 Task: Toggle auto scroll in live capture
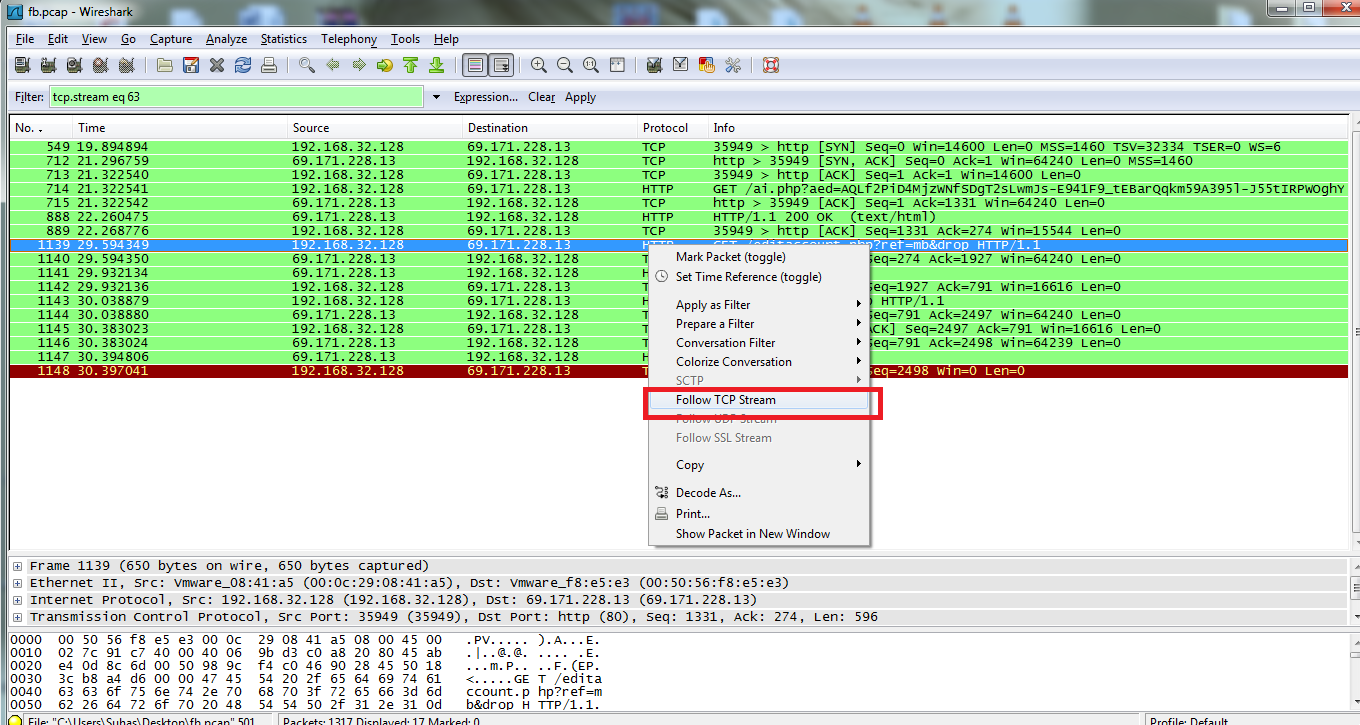501,66
